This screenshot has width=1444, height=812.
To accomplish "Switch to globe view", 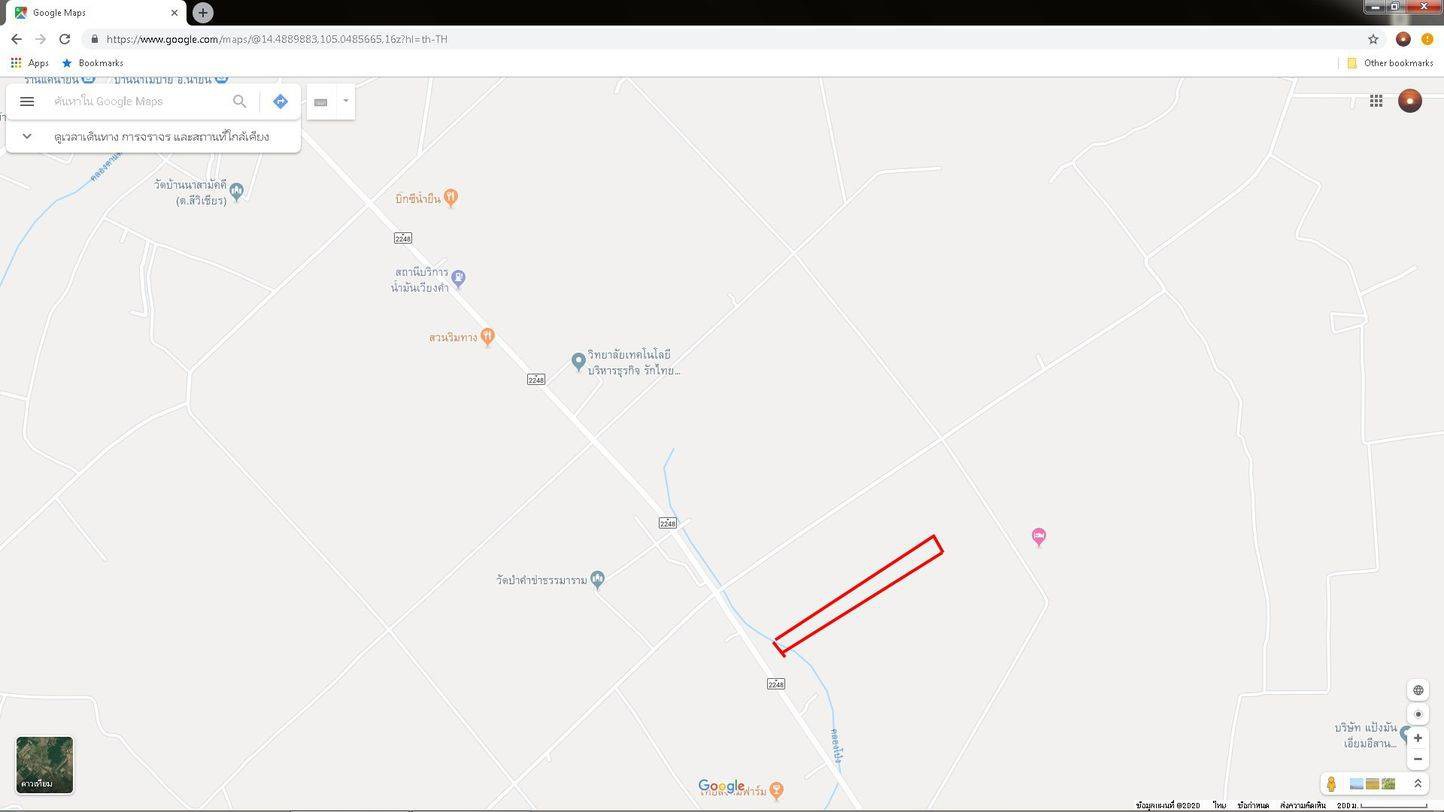I will coord(1418,690).
